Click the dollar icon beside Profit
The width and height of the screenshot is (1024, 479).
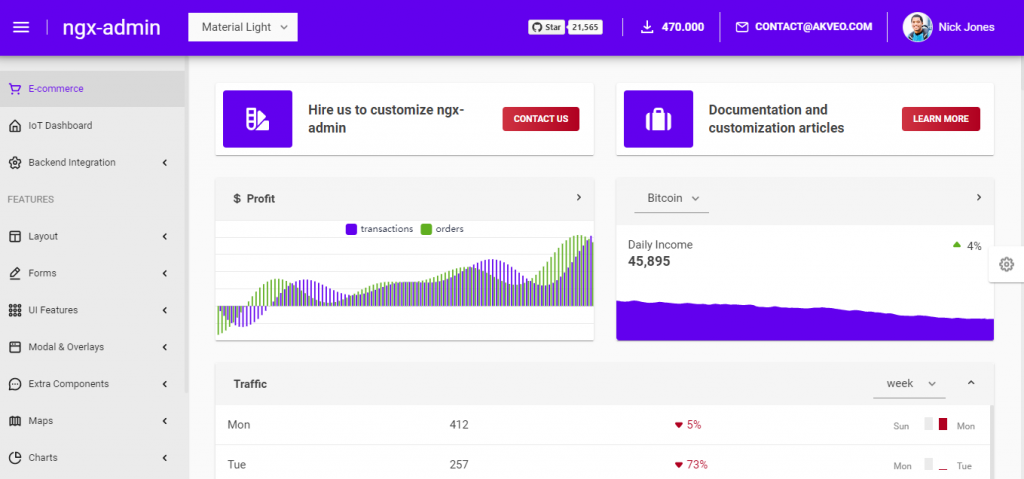click(x=236, y=199)
